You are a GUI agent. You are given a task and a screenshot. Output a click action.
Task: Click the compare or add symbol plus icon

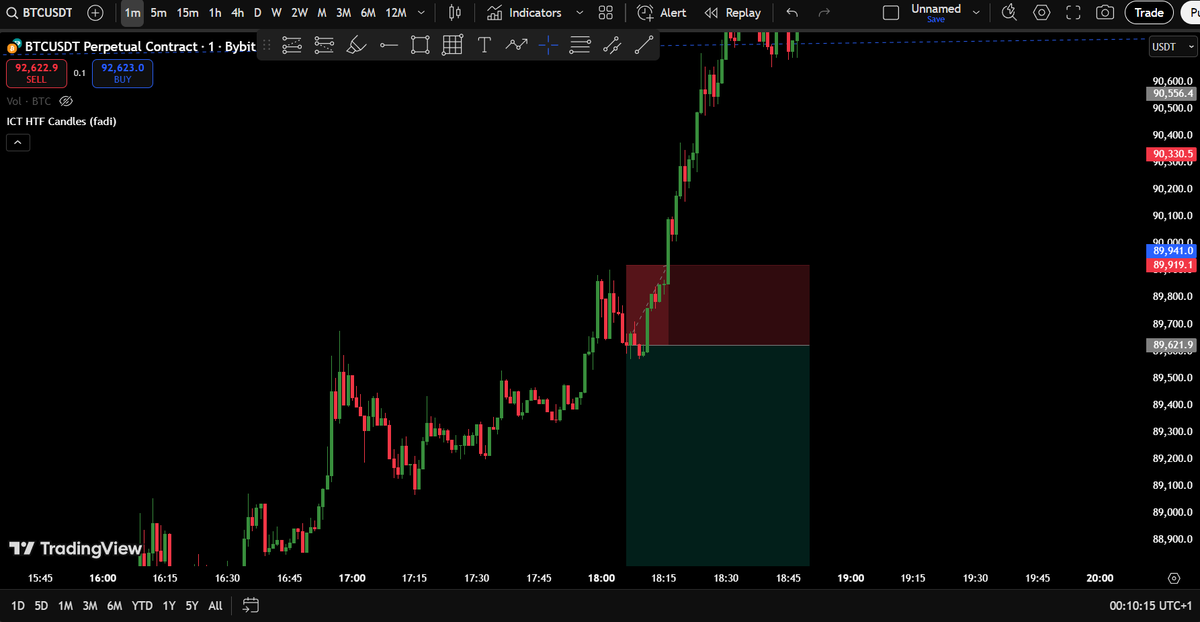[x=95, y=13]
